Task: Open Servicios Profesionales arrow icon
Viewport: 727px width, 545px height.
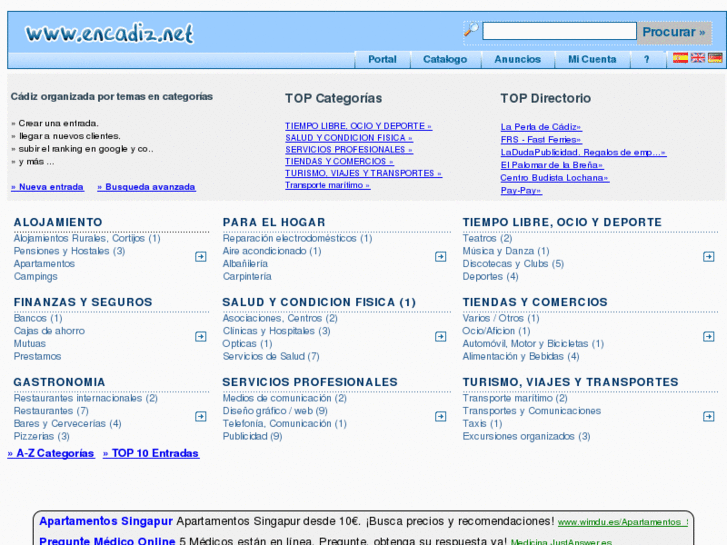Action: coord(440,417)
